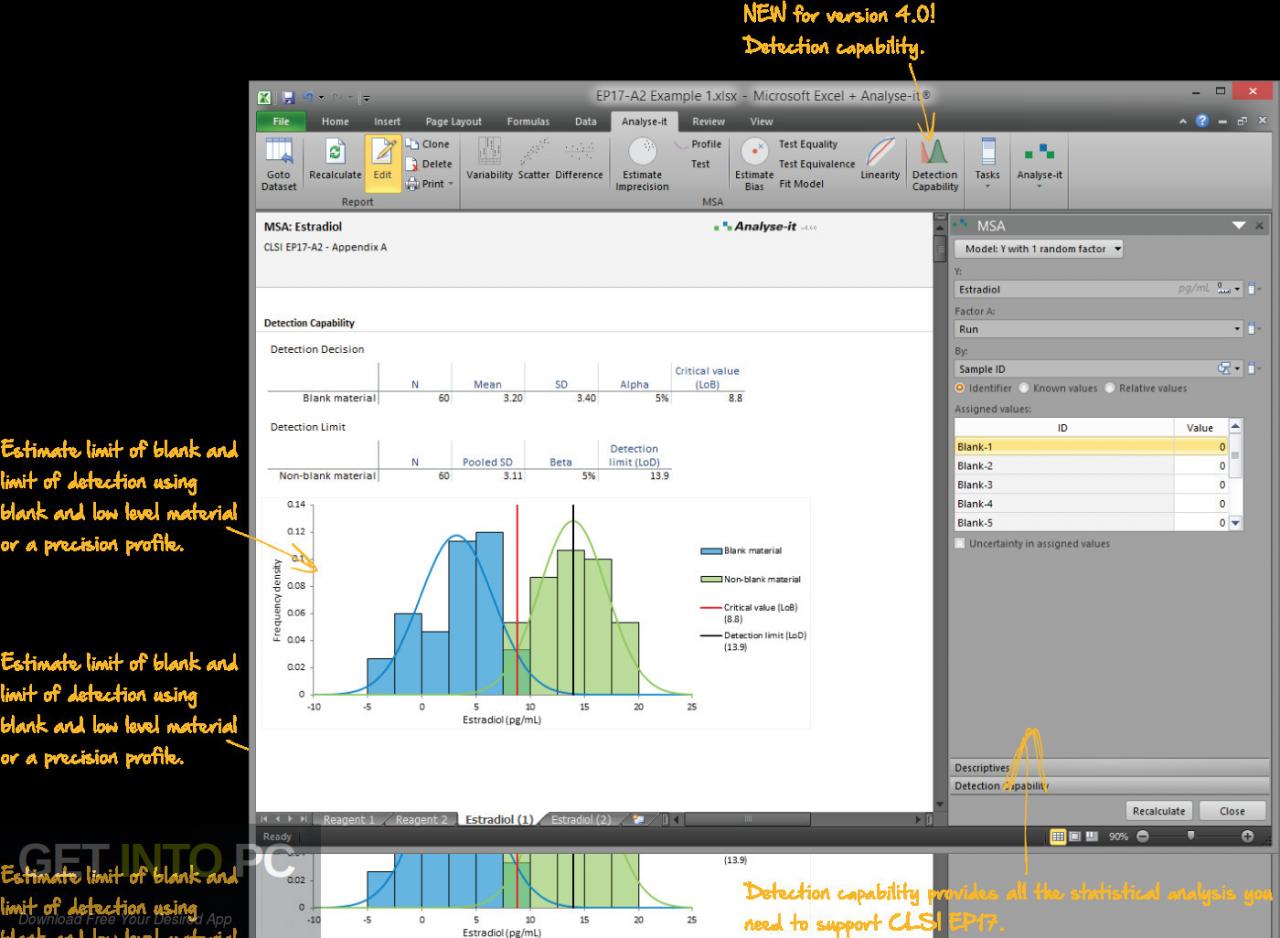Viewport: 1280px width, 938px height.
Task: Select the Identifier radio button
Action: point(960,388)
